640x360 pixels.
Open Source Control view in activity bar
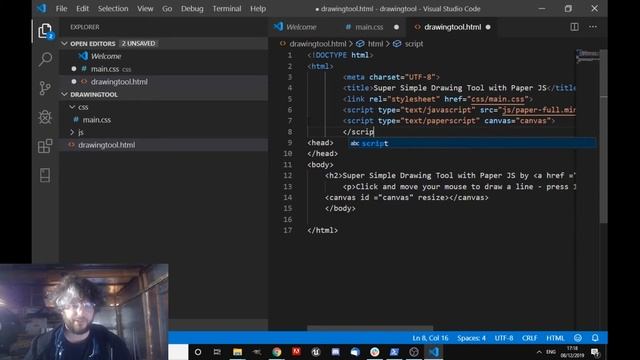pos(45,88)
